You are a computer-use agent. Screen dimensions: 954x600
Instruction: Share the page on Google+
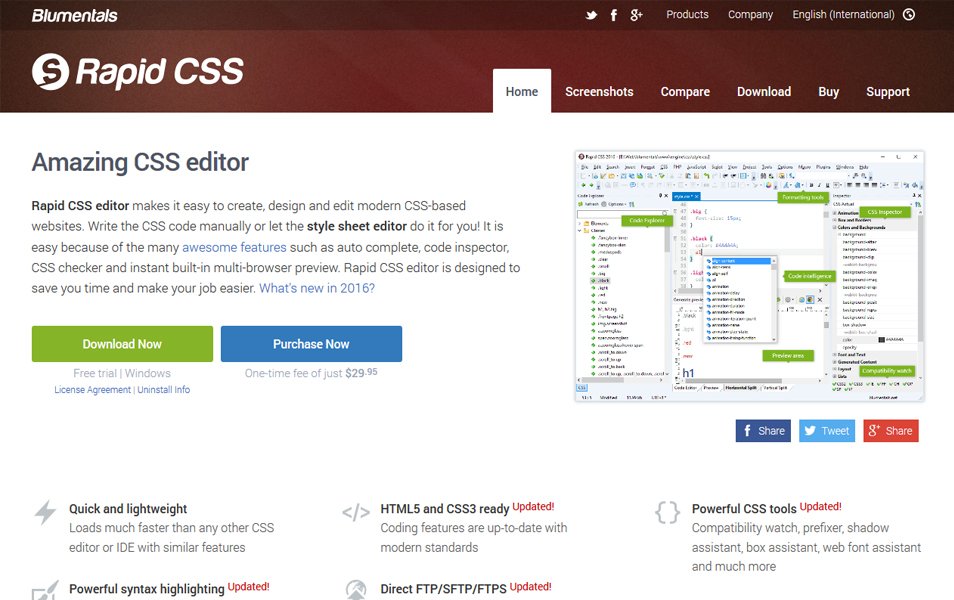[x=891, y=431]
